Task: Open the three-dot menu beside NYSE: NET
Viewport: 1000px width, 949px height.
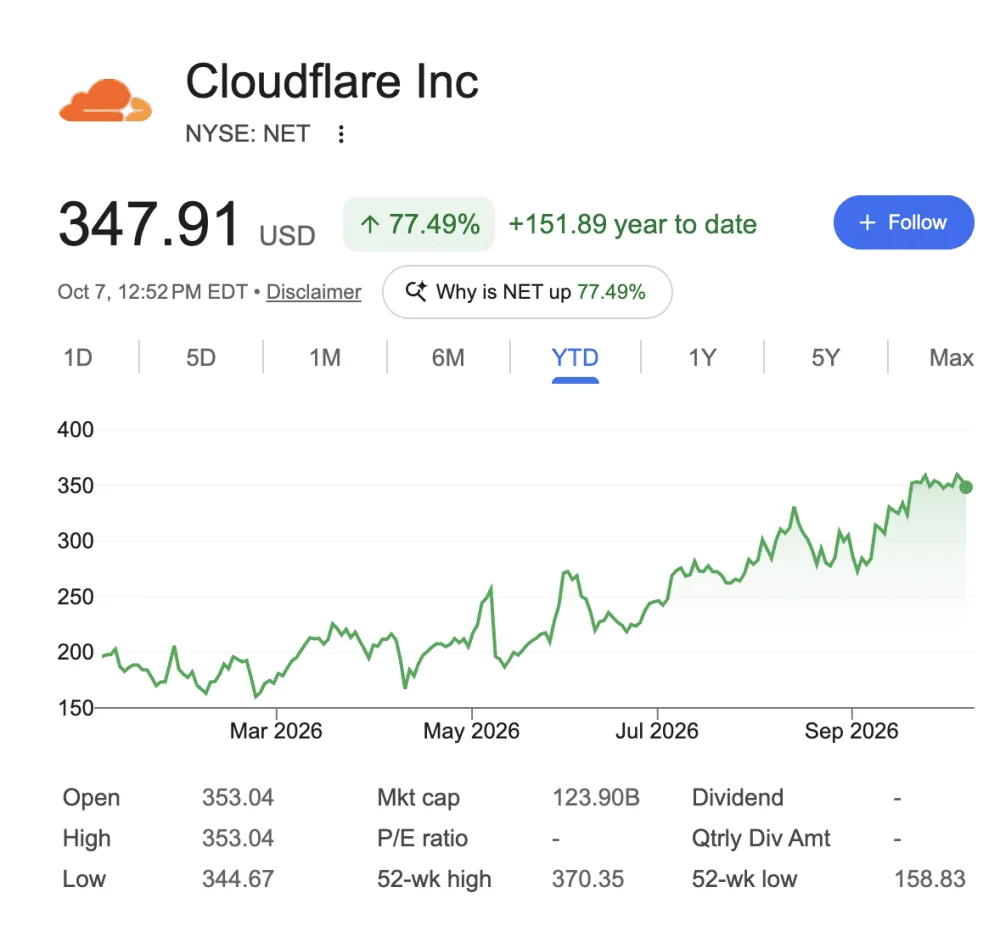Action: click(341, 134)
